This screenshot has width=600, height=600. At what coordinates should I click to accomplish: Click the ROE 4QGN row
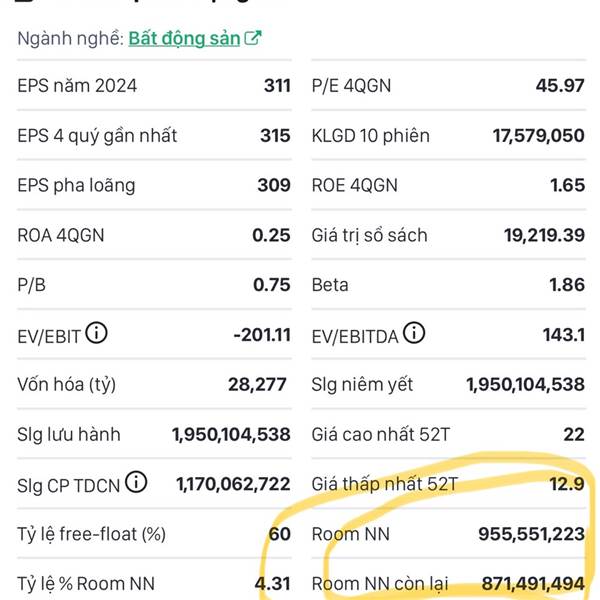448,185
